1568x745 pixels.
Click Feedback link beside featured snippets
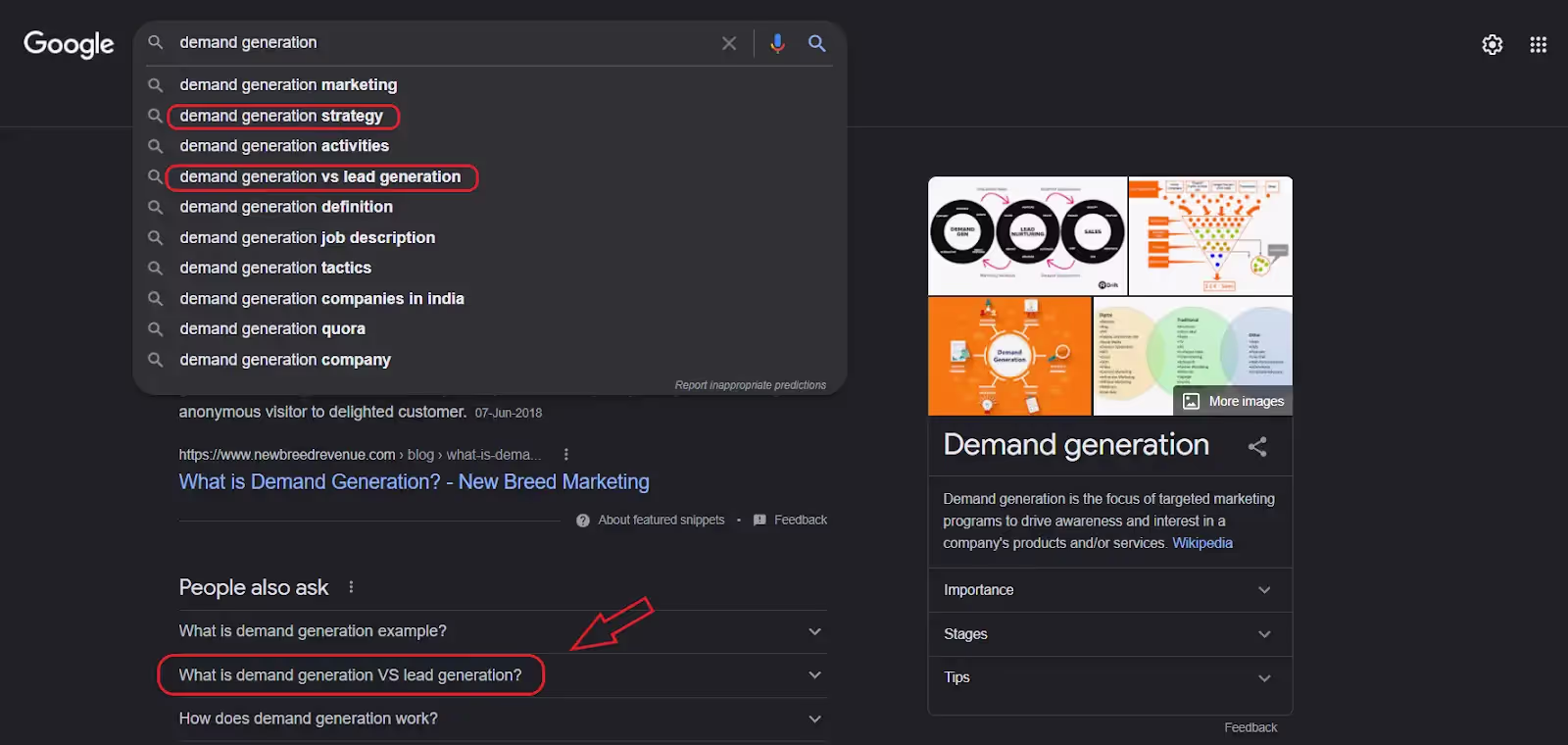pyautogui.click(x=801, y=520)
